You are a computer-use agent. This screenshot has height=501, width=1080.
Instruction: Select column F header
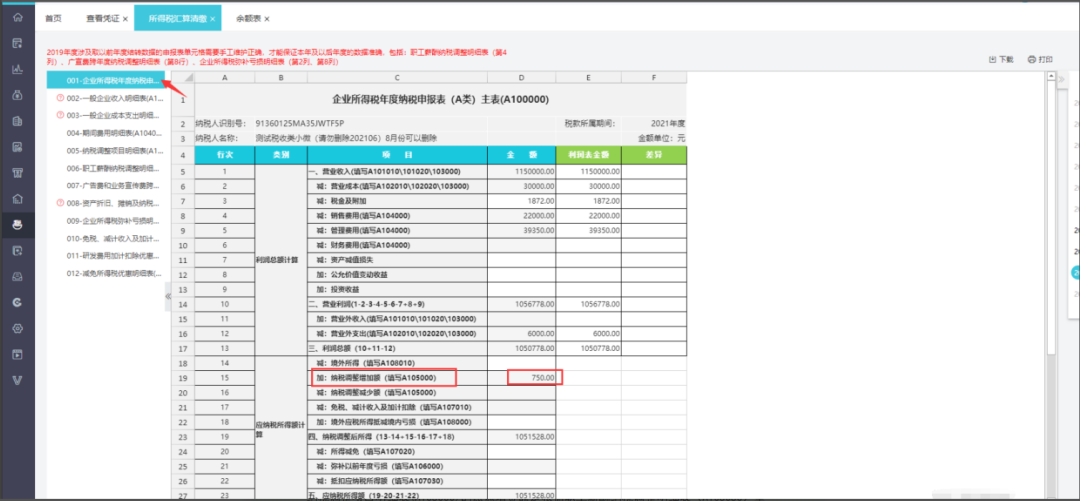[654, 77]
